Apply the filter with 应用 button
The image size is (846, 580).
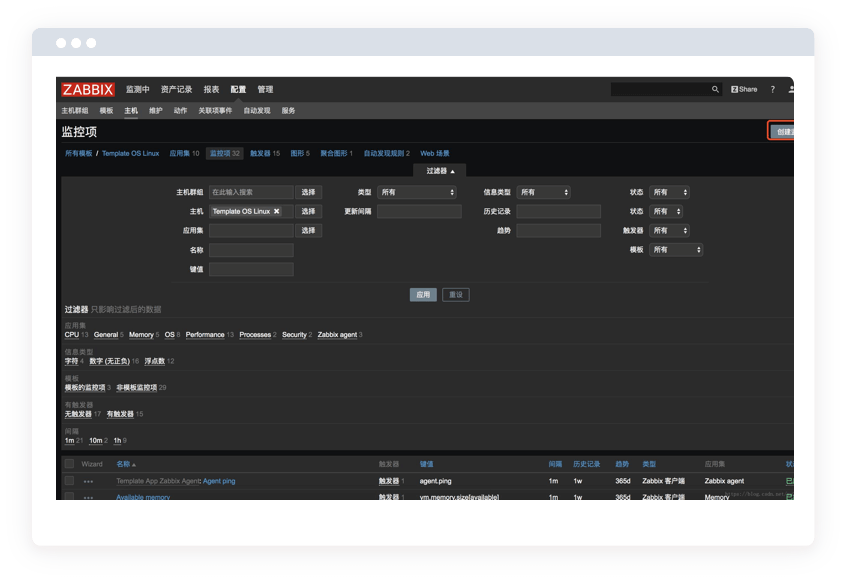pyautogui.click(x=423, y=295)
